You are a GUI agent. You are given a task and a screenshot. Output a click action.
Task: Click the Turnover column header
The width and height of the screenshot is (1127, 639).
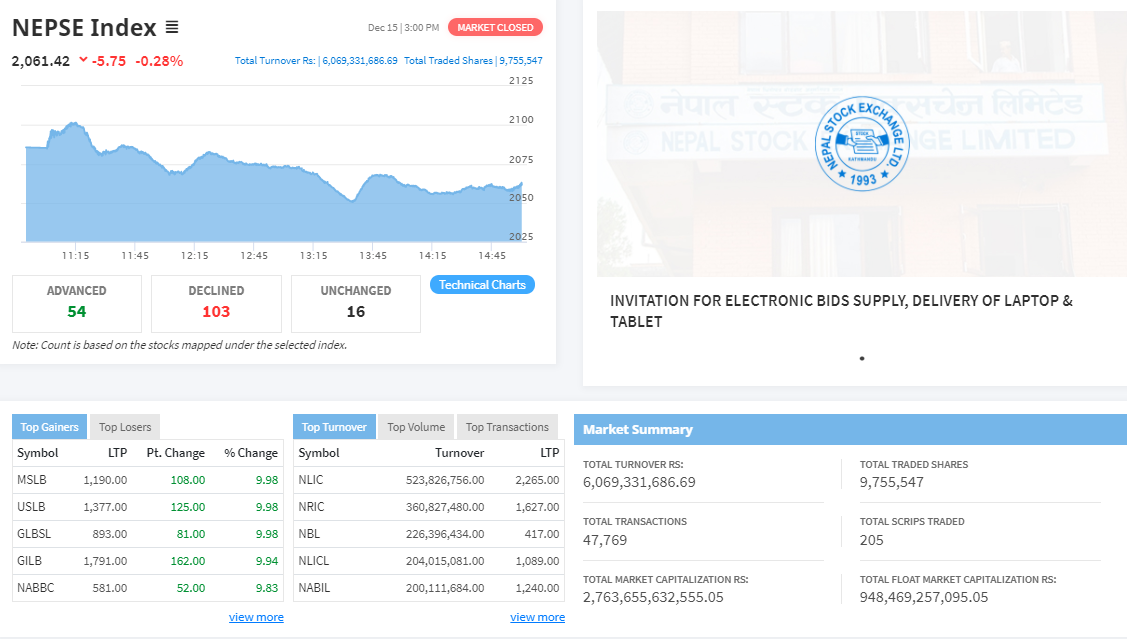[459, 453]
